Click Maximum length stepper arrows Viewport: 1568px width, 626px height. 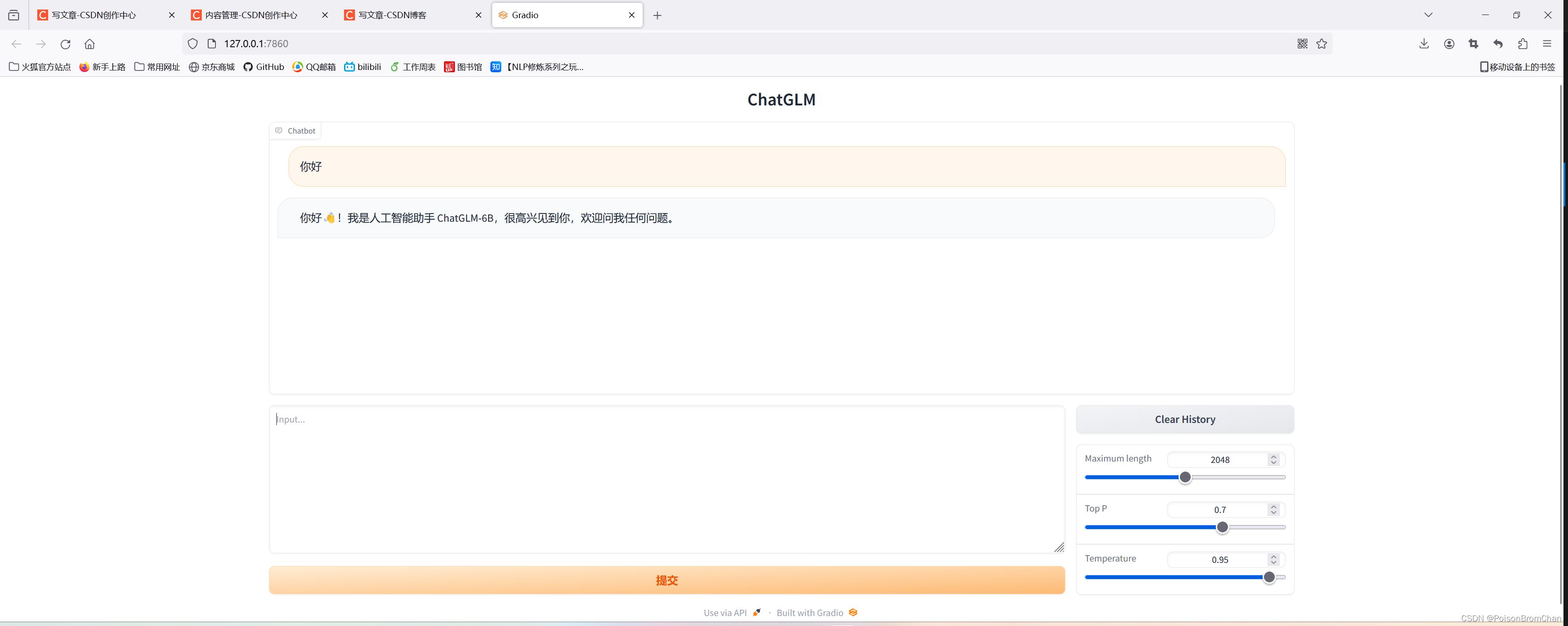coord(1273,460)
